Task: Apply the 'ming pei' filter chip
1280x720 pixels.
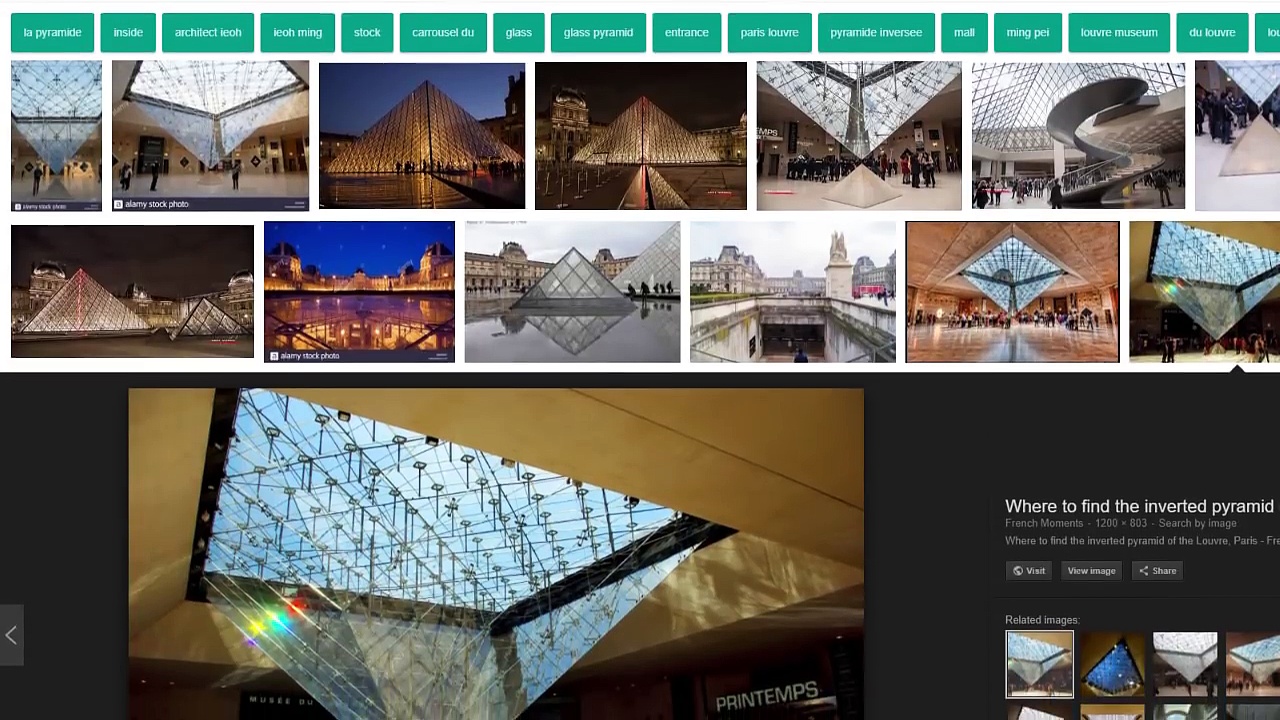Action: [1027, 33]
